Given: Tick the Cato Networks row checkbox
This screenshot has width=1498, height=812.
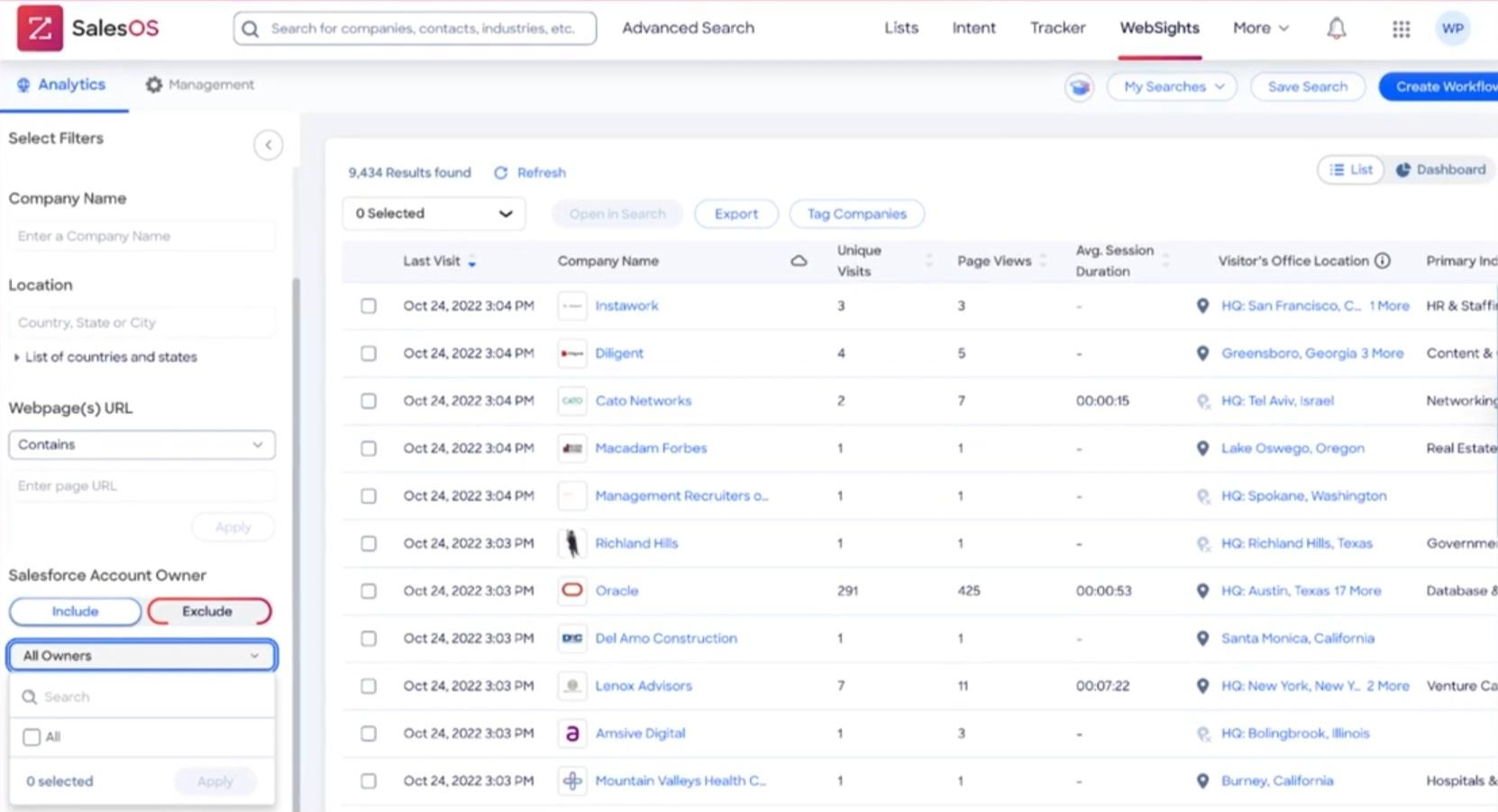Looking at the screenshot, I should click(369, 400).
